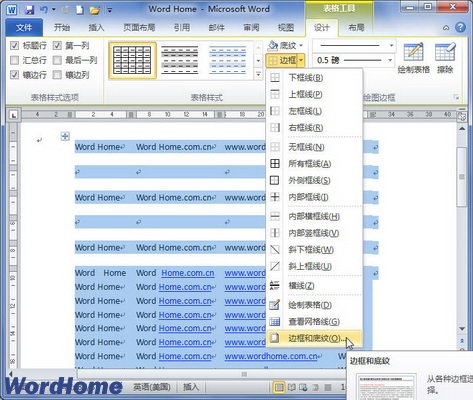Screen dimensions: 473x400
Task: Select the table move handle above table
Action: 65,136
